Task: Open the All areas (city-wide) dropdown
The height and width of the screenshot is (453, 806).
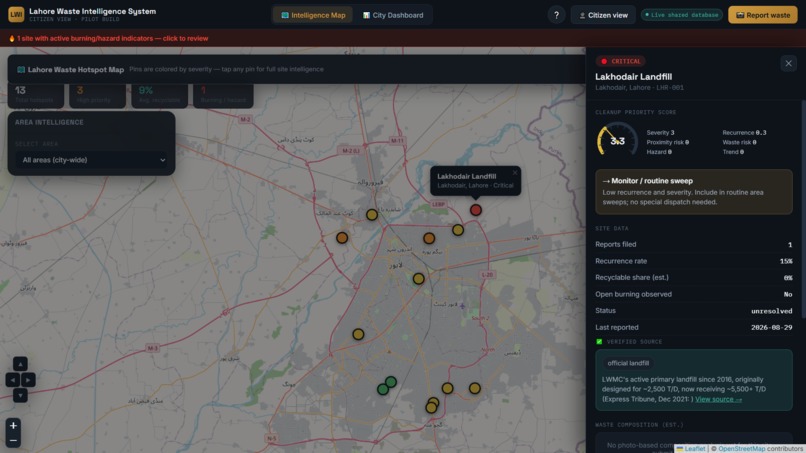Action: coord(91,160)
